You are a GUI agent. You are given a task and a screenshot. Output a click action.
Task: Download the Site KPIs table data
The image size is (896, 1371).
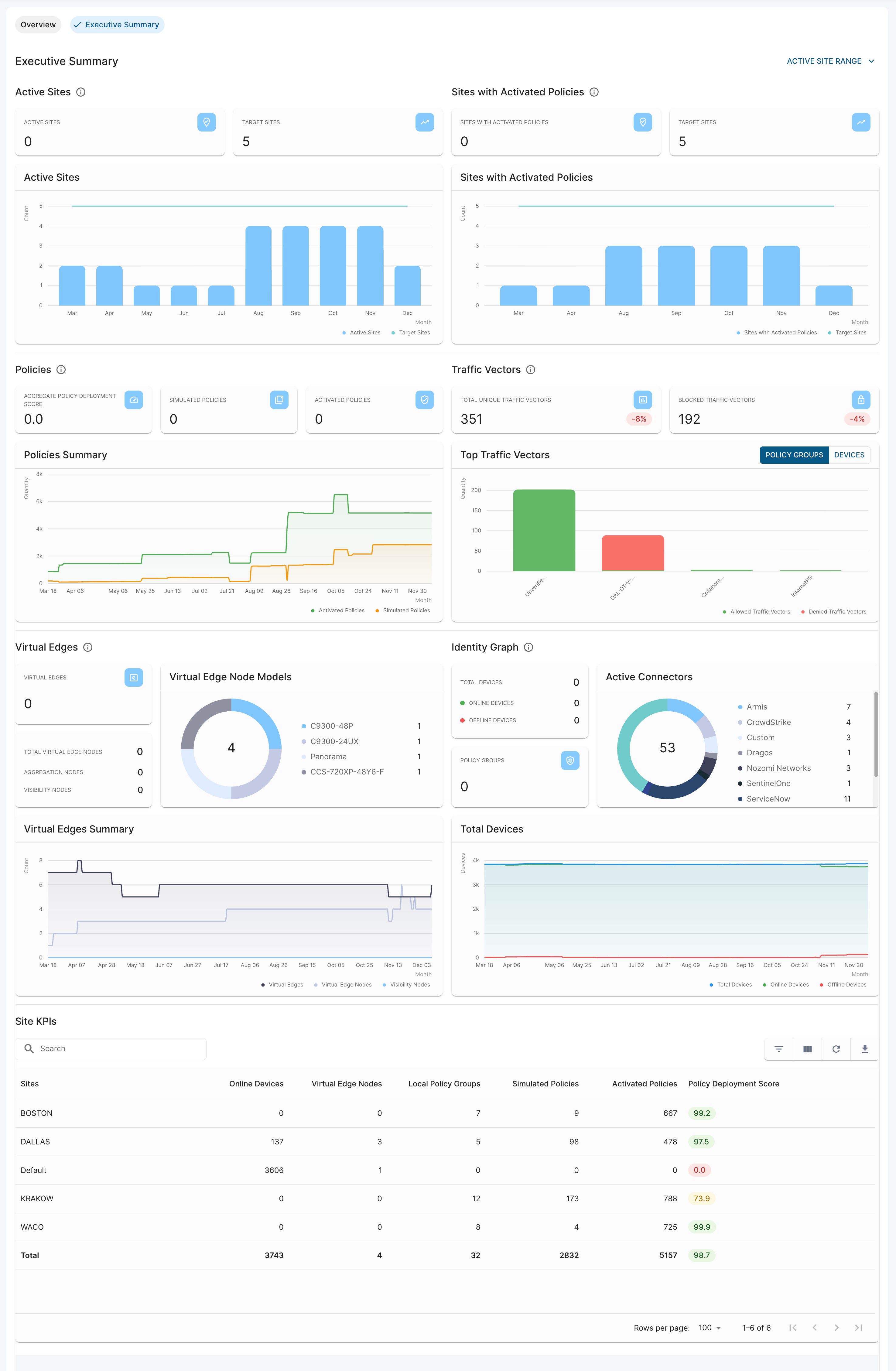click(x=864, y=1049)
